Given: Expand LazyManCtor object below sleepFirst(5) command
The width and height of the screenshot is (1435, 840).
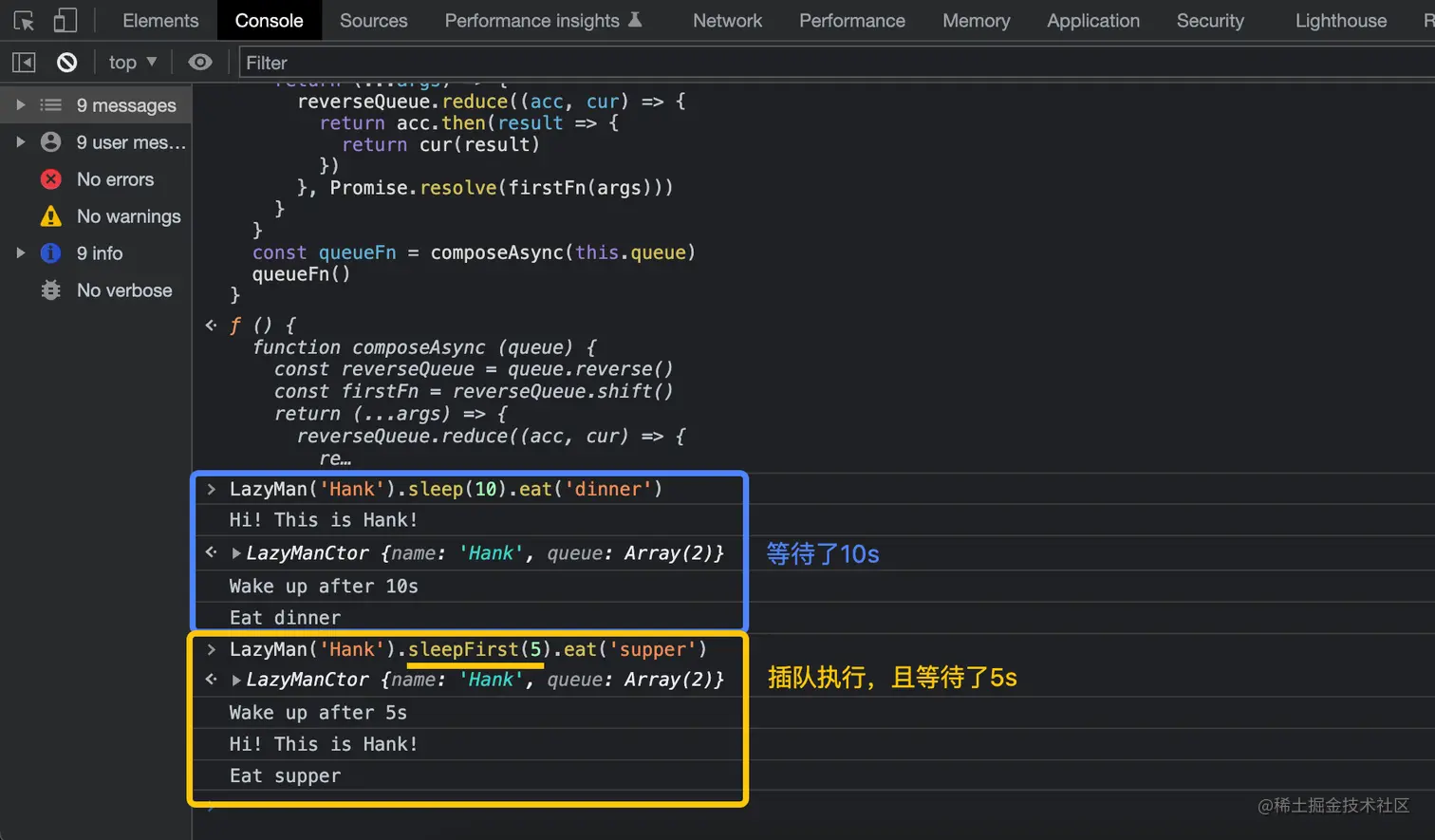Looking at the screenshot, I should coord(236,680).
